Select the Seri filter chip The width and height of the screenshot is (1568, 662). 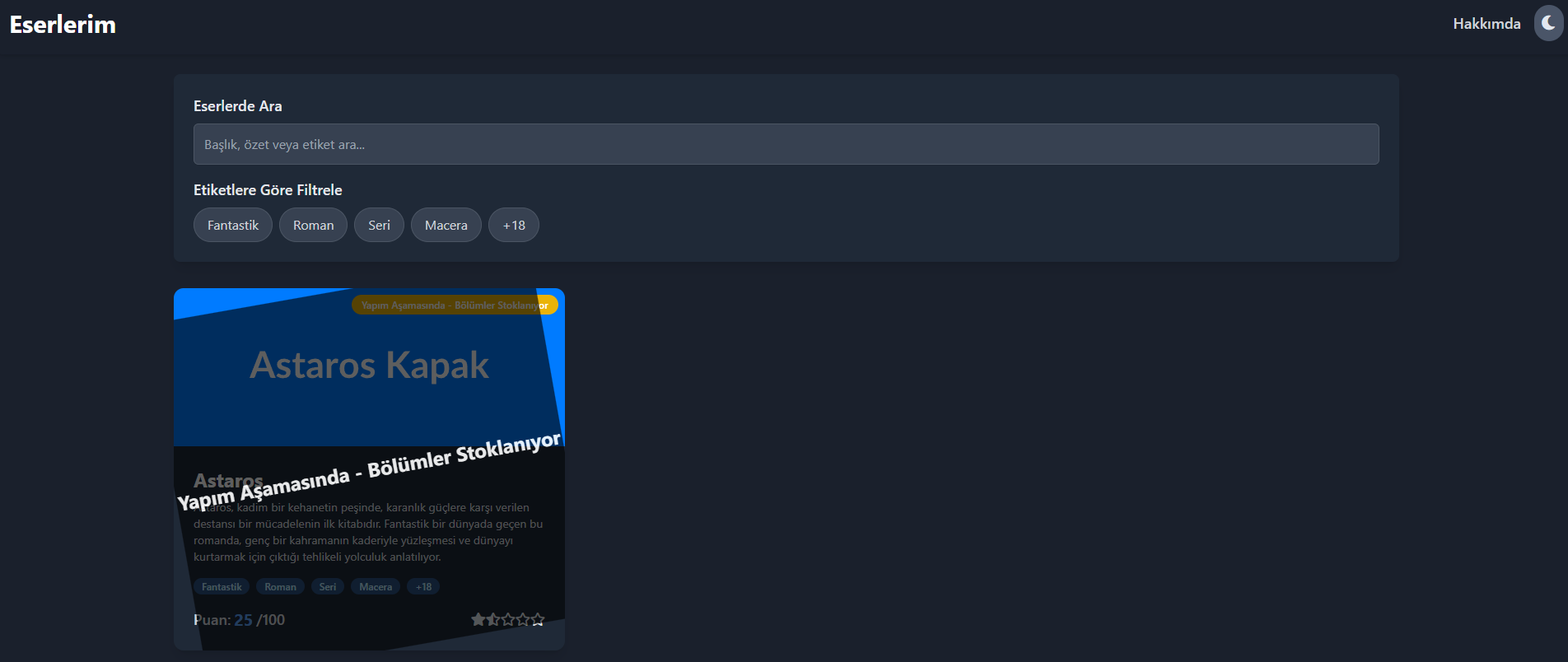(x=379, y=225)
